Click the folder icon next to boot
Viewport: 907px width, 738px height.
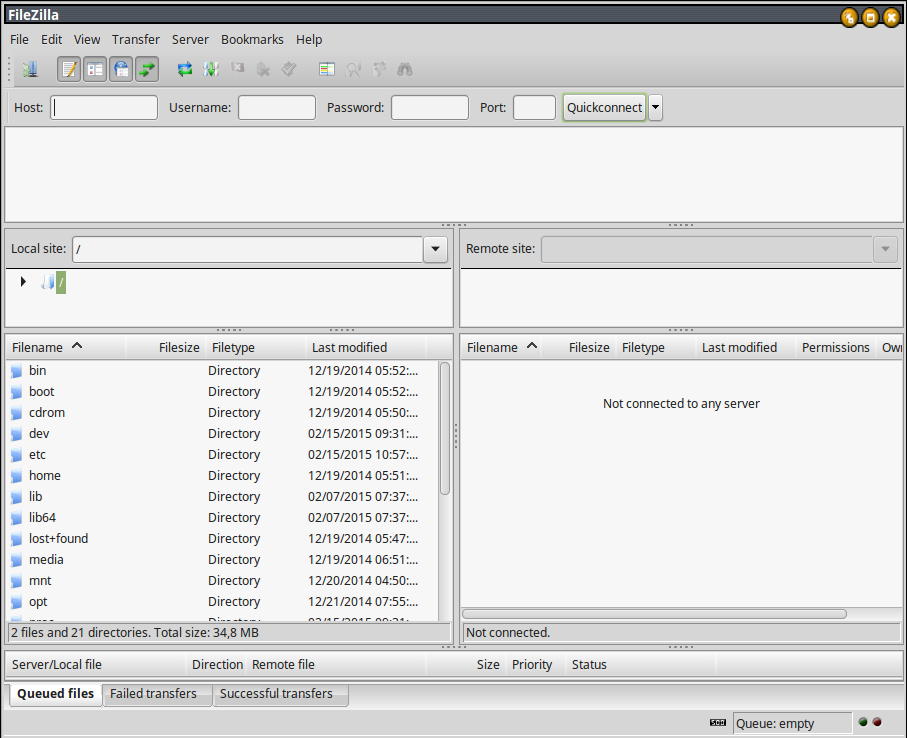pyautogui.click(x=17, y=392)
